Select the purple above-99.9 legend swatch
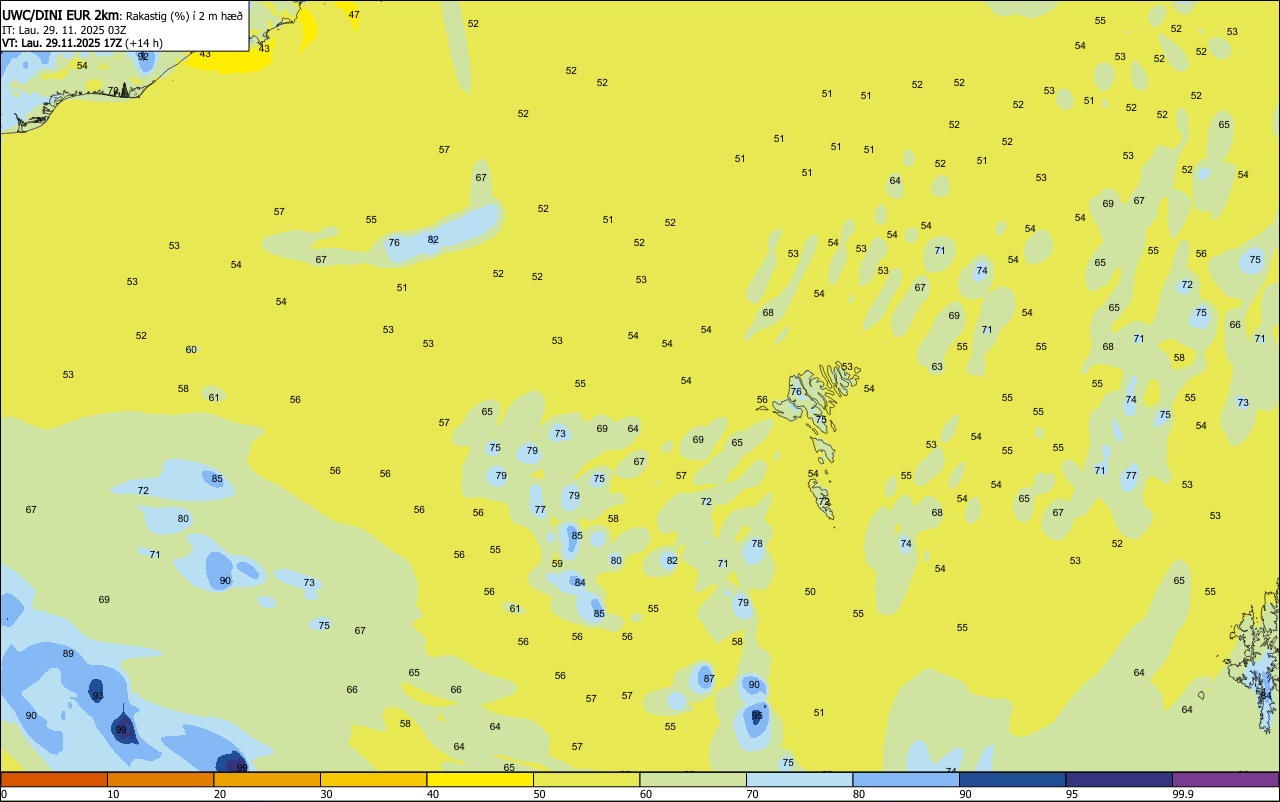The height and width of the screenshot is (802, 1280). pos(1225,779)
